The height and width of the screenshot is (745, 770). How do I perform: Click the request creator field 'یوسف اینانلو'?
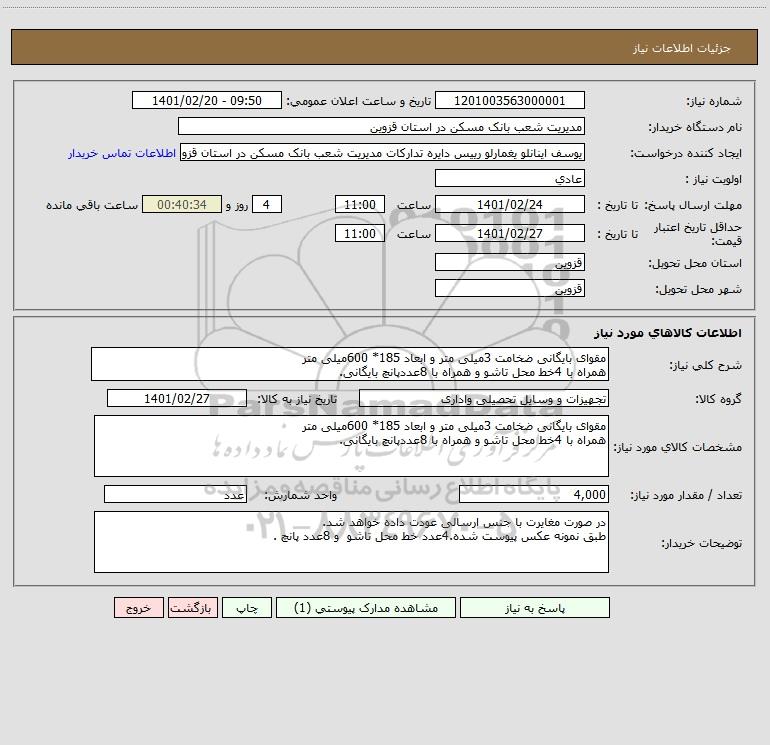click(383, 153)
